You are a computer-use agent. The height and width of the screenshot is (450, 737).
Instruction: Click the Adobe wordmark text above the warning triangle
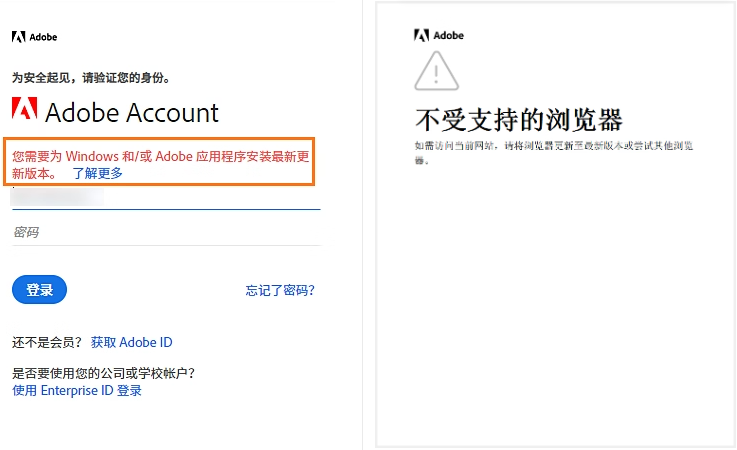tap(449, 35)
